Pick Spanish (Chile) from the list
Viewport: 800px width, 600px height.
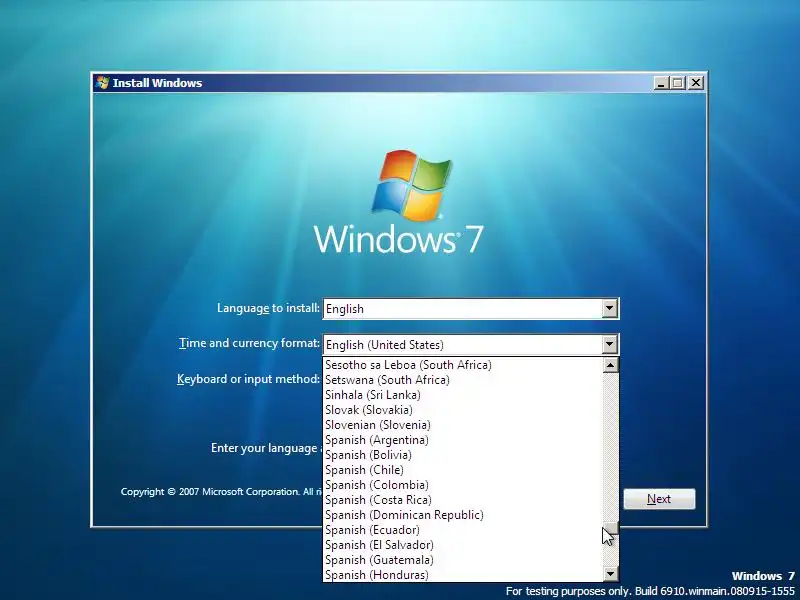[463, 470]
